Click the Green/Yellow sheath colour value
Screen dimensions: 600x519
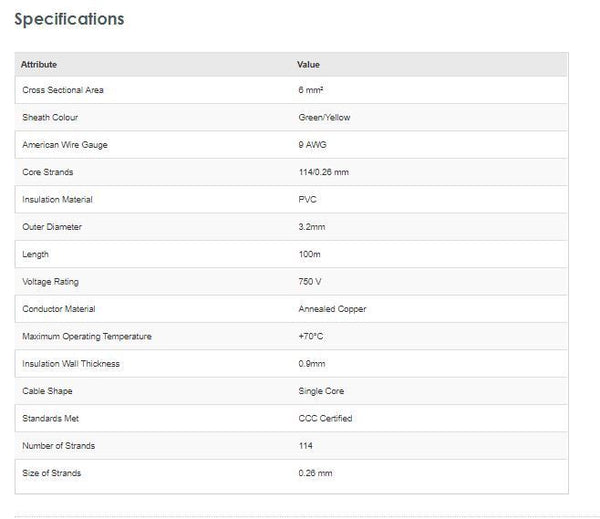pos(324,117)
